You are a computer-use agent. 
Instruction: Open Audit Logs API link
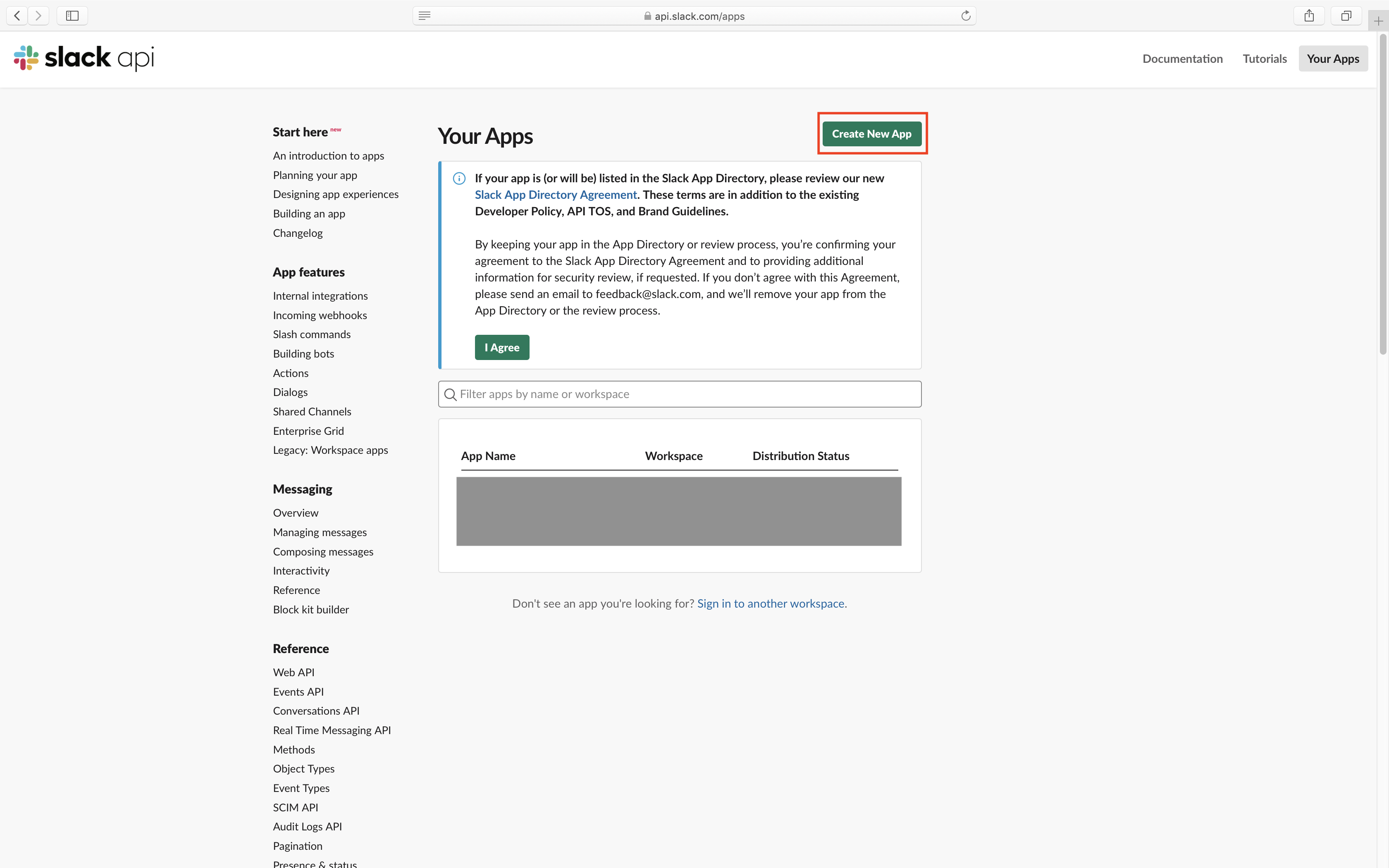(x=307, y=827)
